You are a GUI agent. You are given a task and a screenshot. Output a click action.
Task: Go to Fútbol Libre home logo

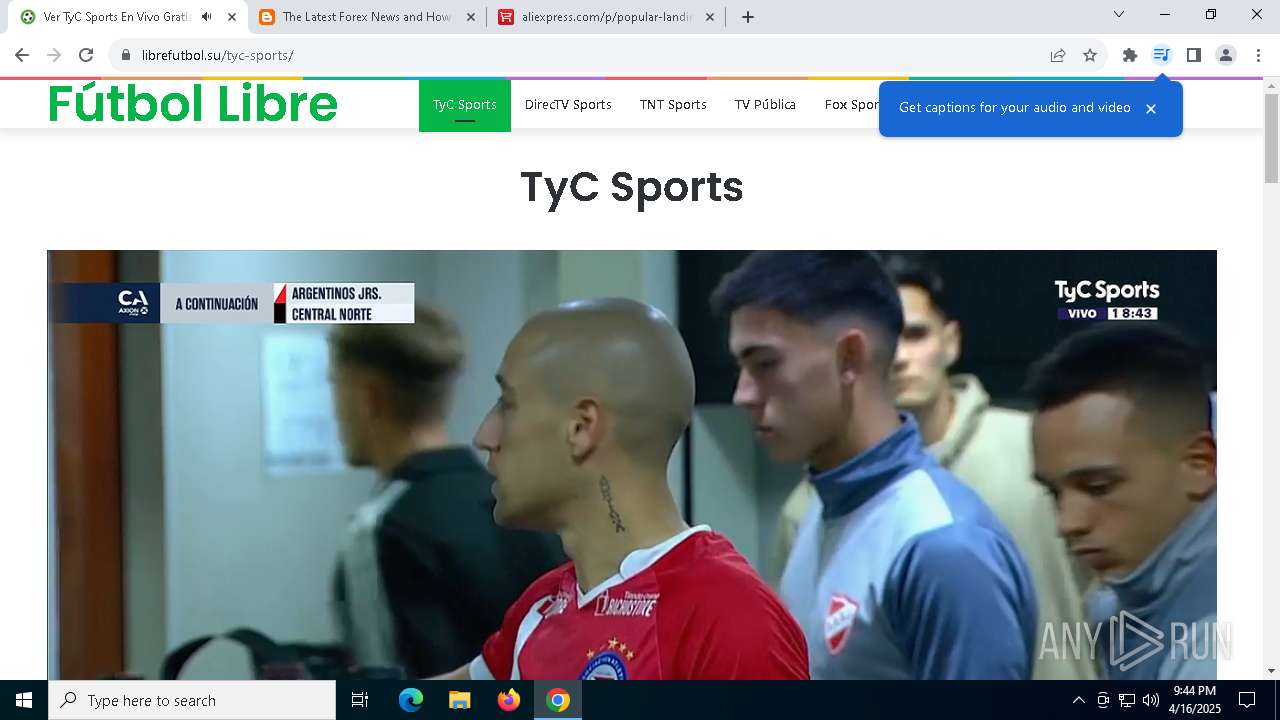pyautogui.click(x=193, y=103)
